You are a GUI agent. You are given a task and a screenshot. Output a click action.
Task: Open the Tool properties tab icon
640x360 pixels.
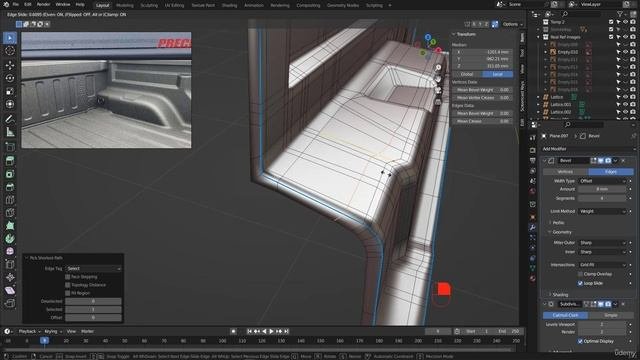click(x=533, y=138)
